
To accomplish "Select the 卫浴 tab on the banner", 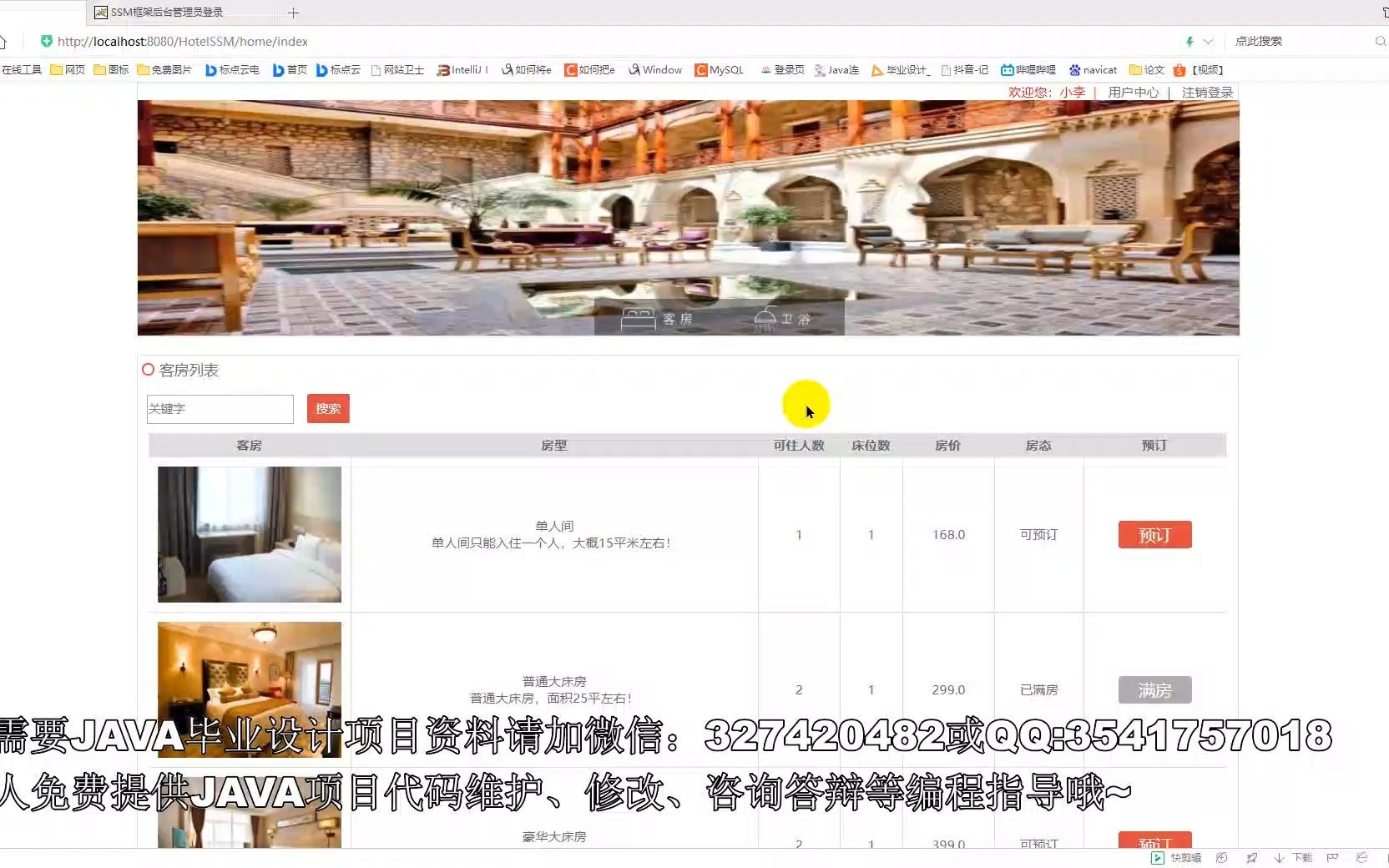I will pos(782,319).
